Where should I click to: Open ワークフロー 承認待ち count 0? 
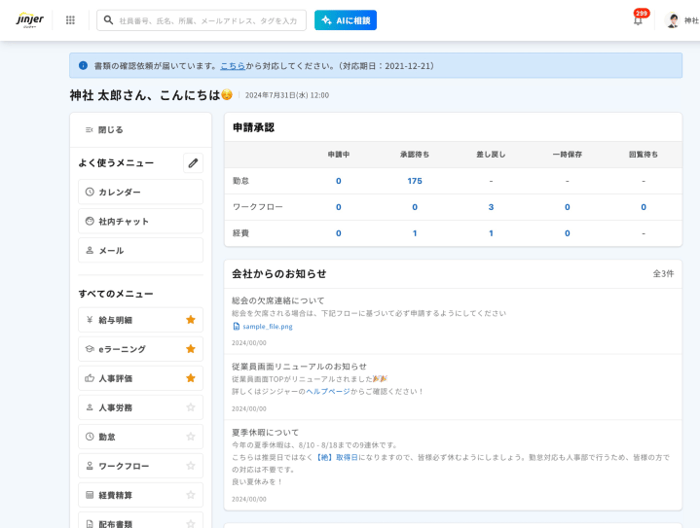pyautogui.click(x=415, y=207)
